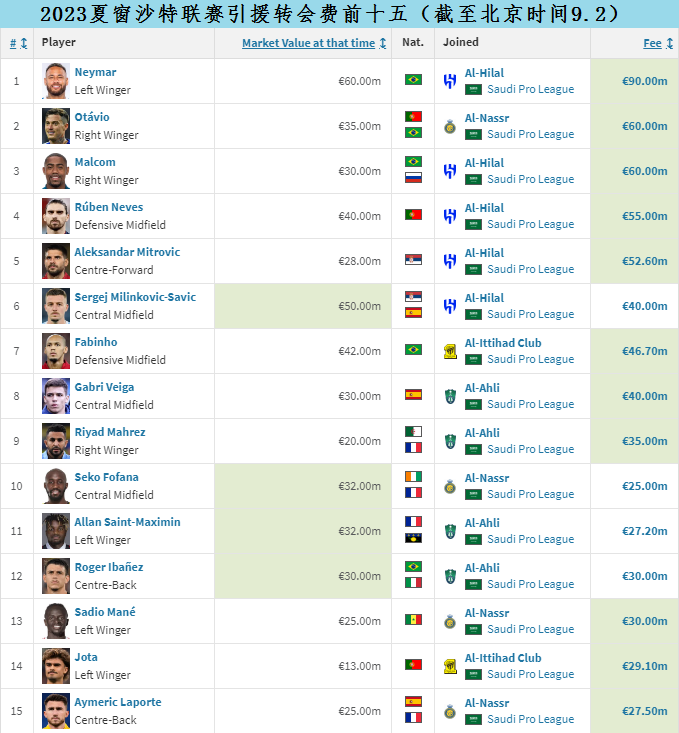The image size is (679, 733).
Task: Click the Joined column header
Action: [461, 43]
